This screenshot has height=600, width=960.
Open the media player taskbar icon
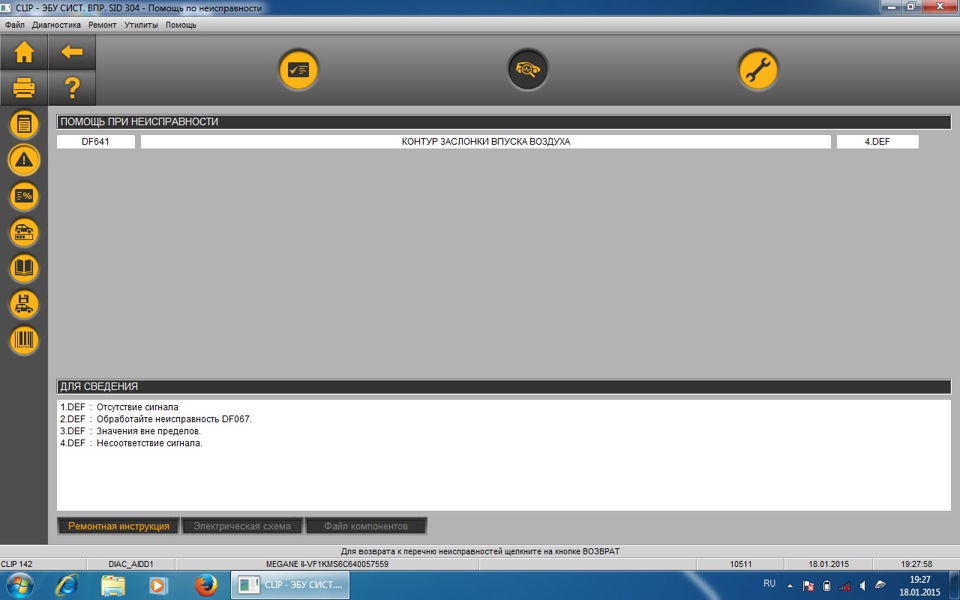(159, 586)
